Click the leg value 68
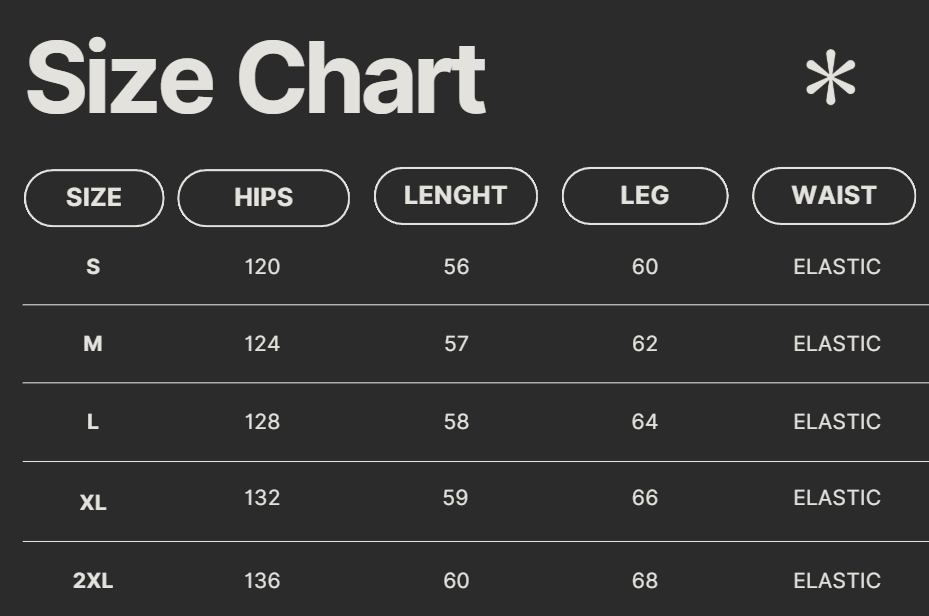The height and width of the screenshot is (616, 929). coord(645,581)
